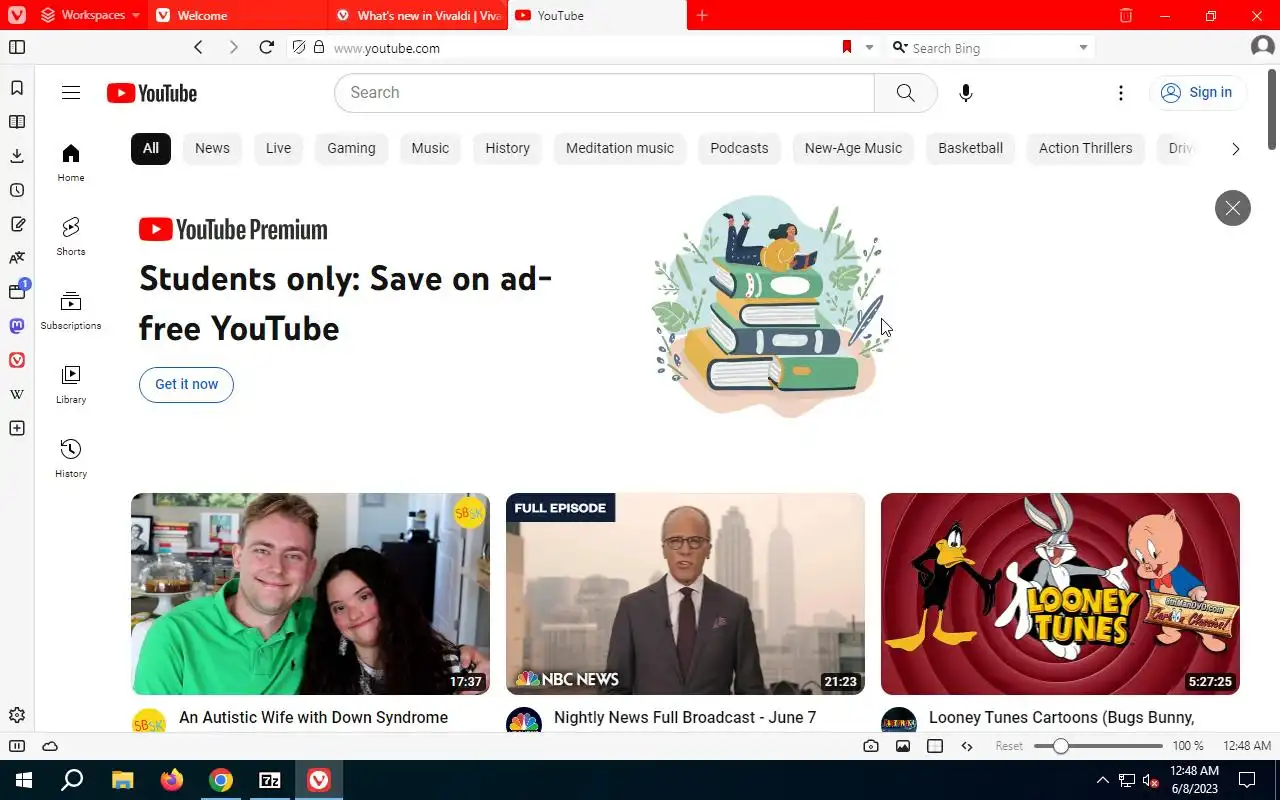
Task: Select the News filter chip
Action: pos(212,148)
